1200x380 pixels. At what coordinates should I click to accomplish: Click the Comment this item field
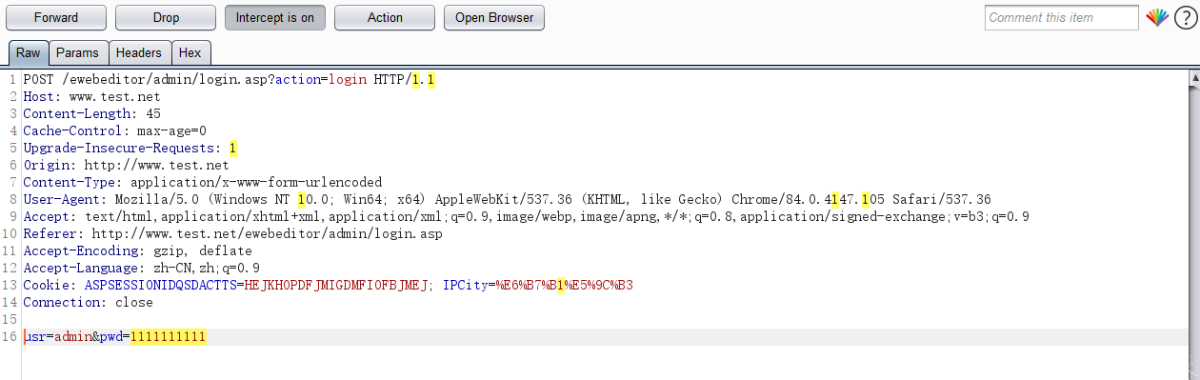click(1062, 18)
